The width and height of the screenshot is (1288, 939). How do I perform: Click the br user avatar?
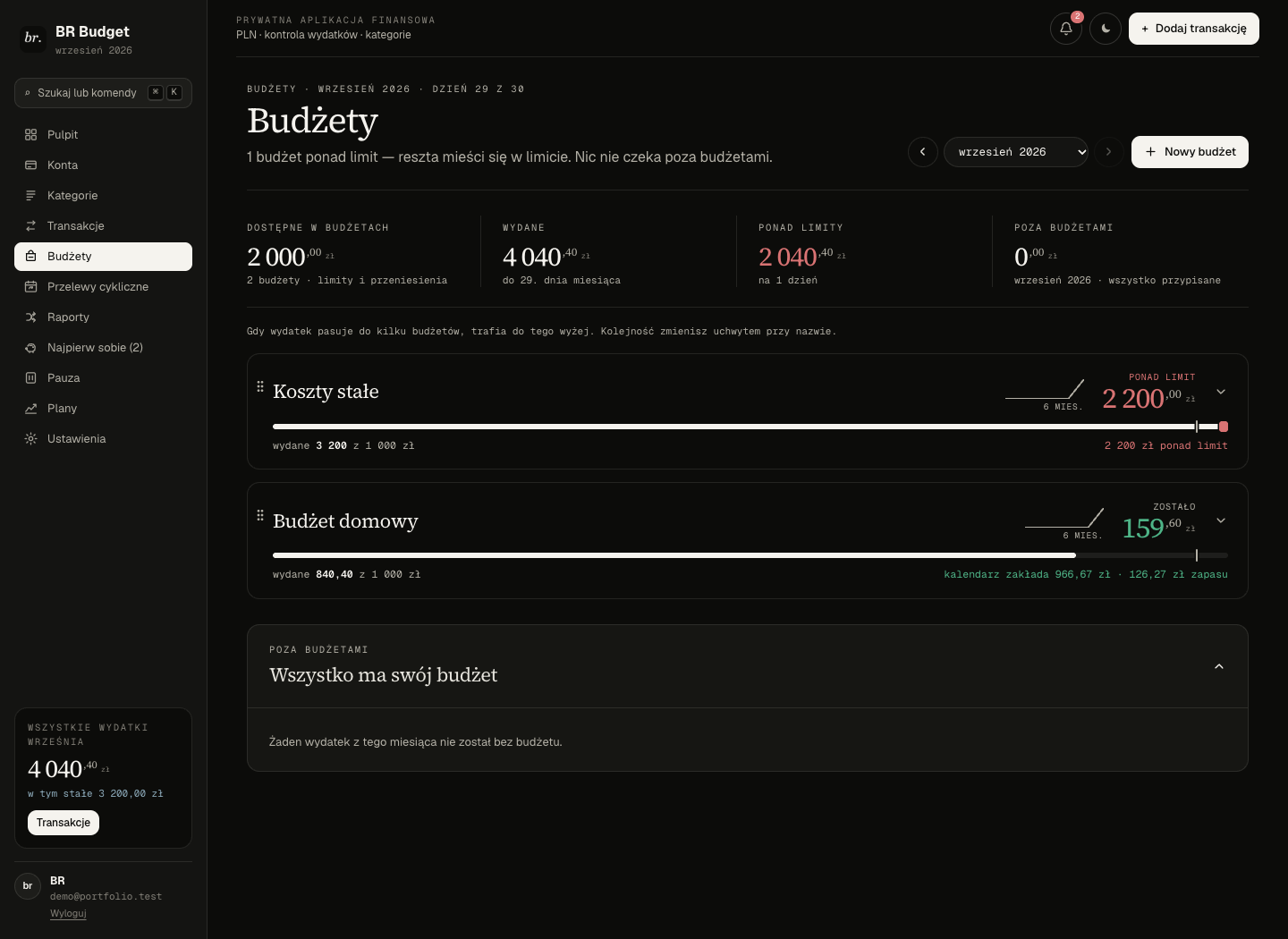tap(28, 886)
